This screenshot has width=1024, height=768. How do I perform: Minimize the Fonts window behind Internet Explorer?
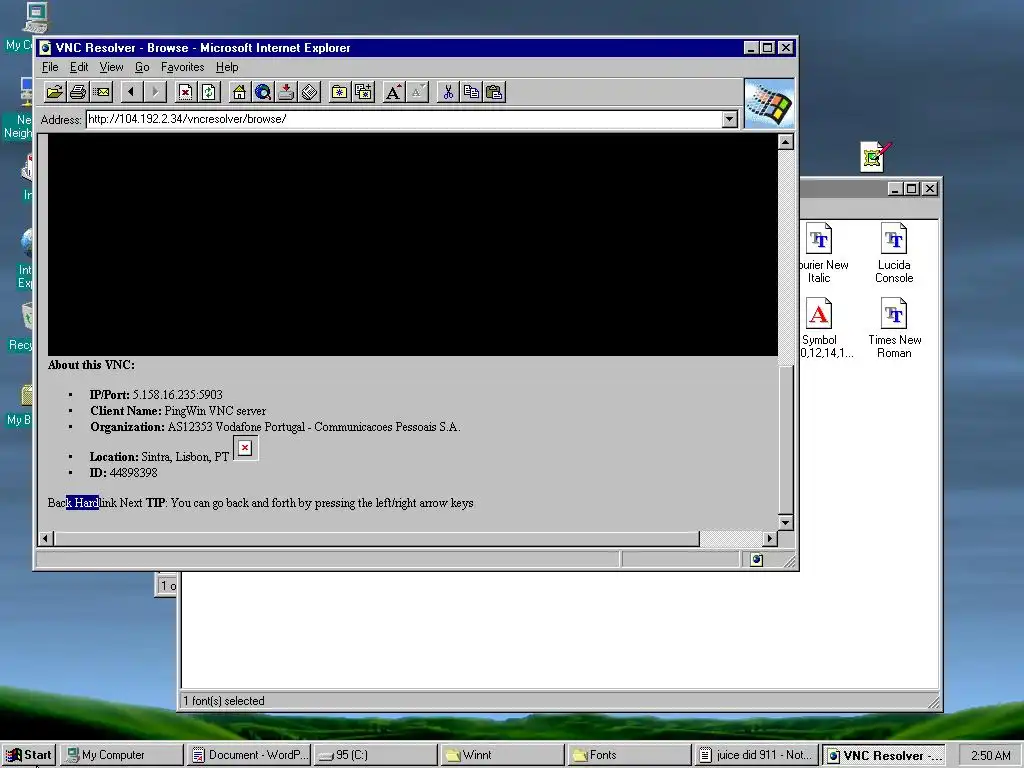pos(896,189)
